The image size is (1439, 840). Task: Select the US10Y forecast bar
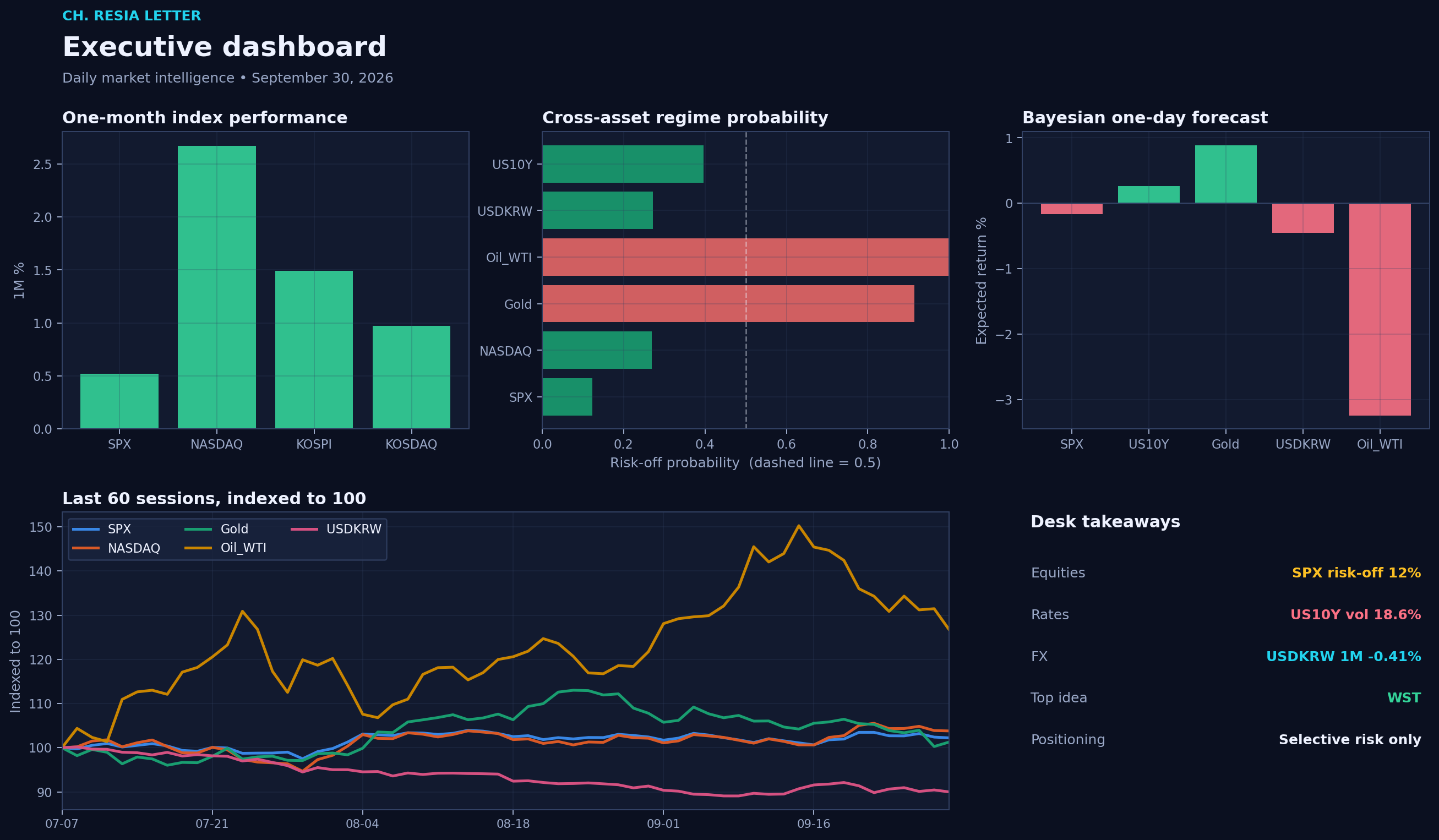[1148, 194]
